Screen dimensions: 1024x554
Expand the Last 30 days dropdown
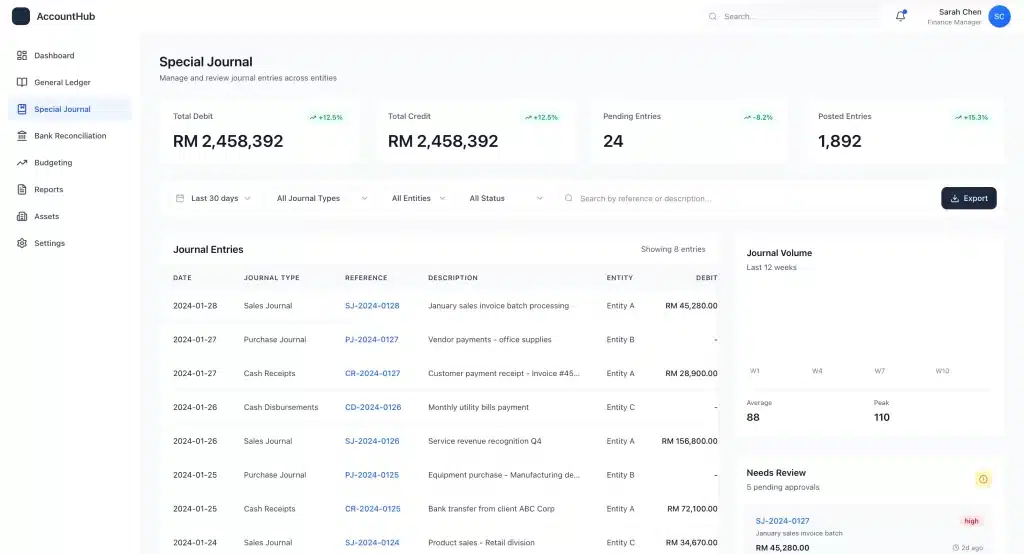click(x=213, y=198)
